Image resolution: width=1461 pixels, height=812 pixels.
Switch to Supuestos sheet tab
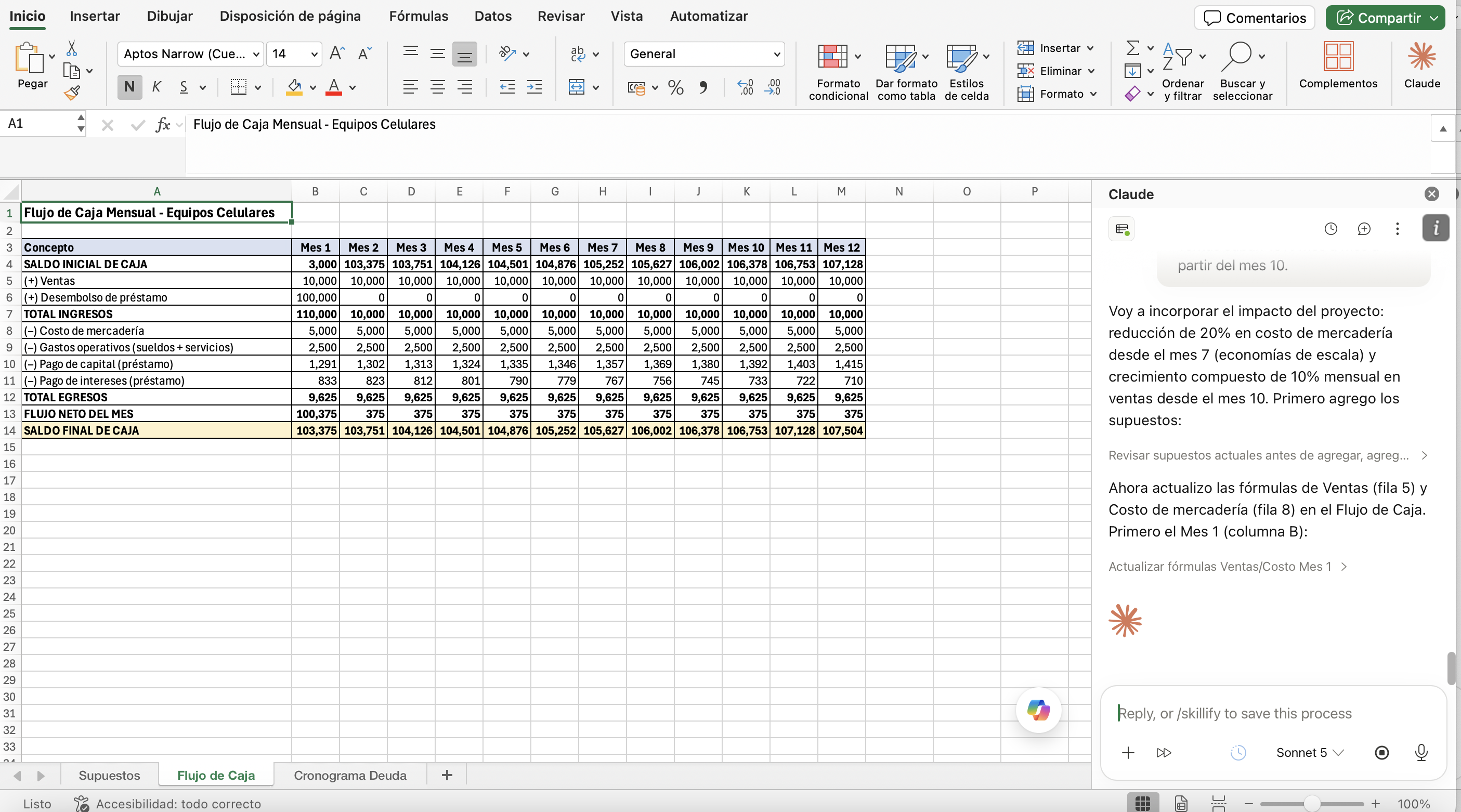(110, 775)
